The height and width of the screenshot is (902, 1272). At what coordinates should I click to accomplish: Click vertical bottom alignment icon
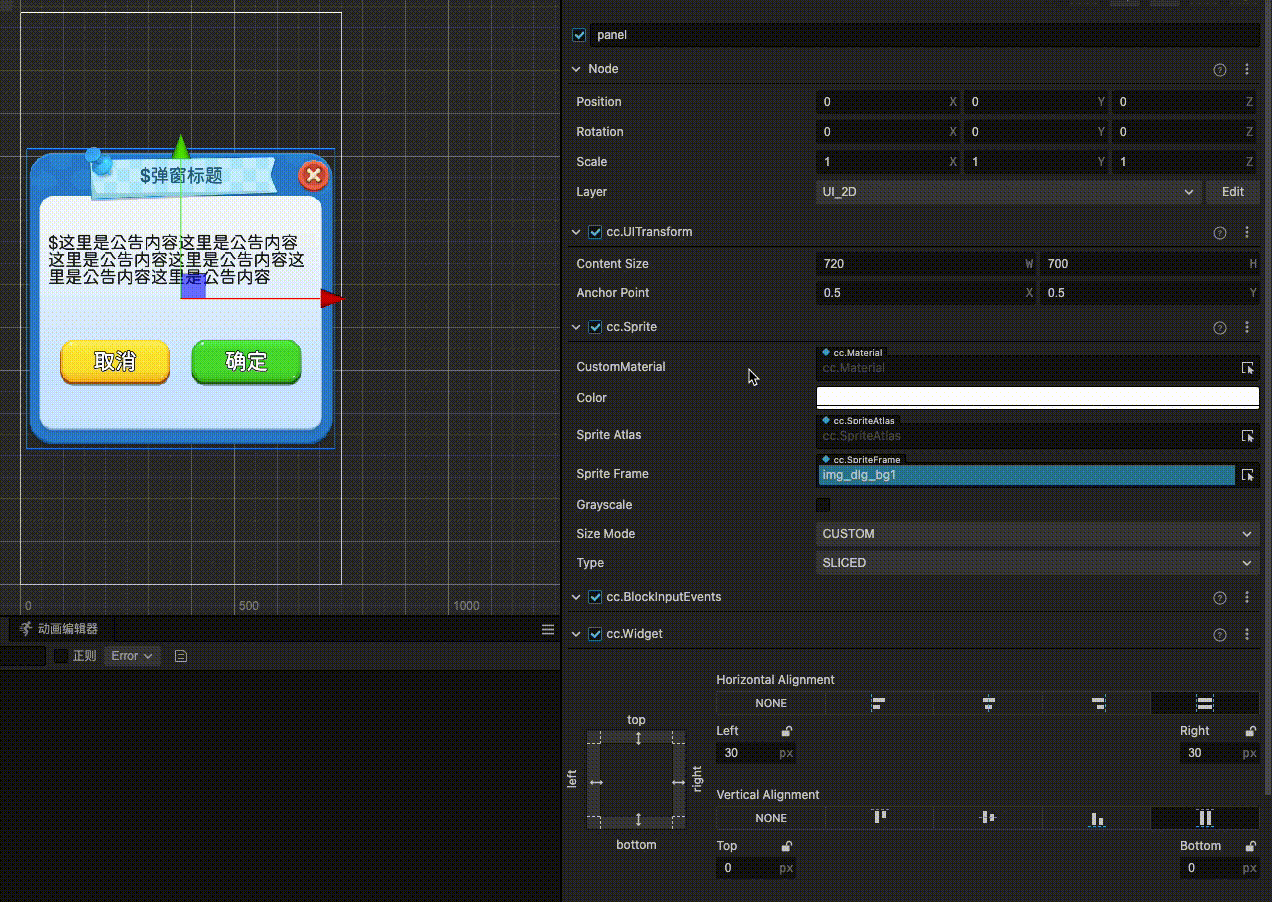click(1096, 818)
